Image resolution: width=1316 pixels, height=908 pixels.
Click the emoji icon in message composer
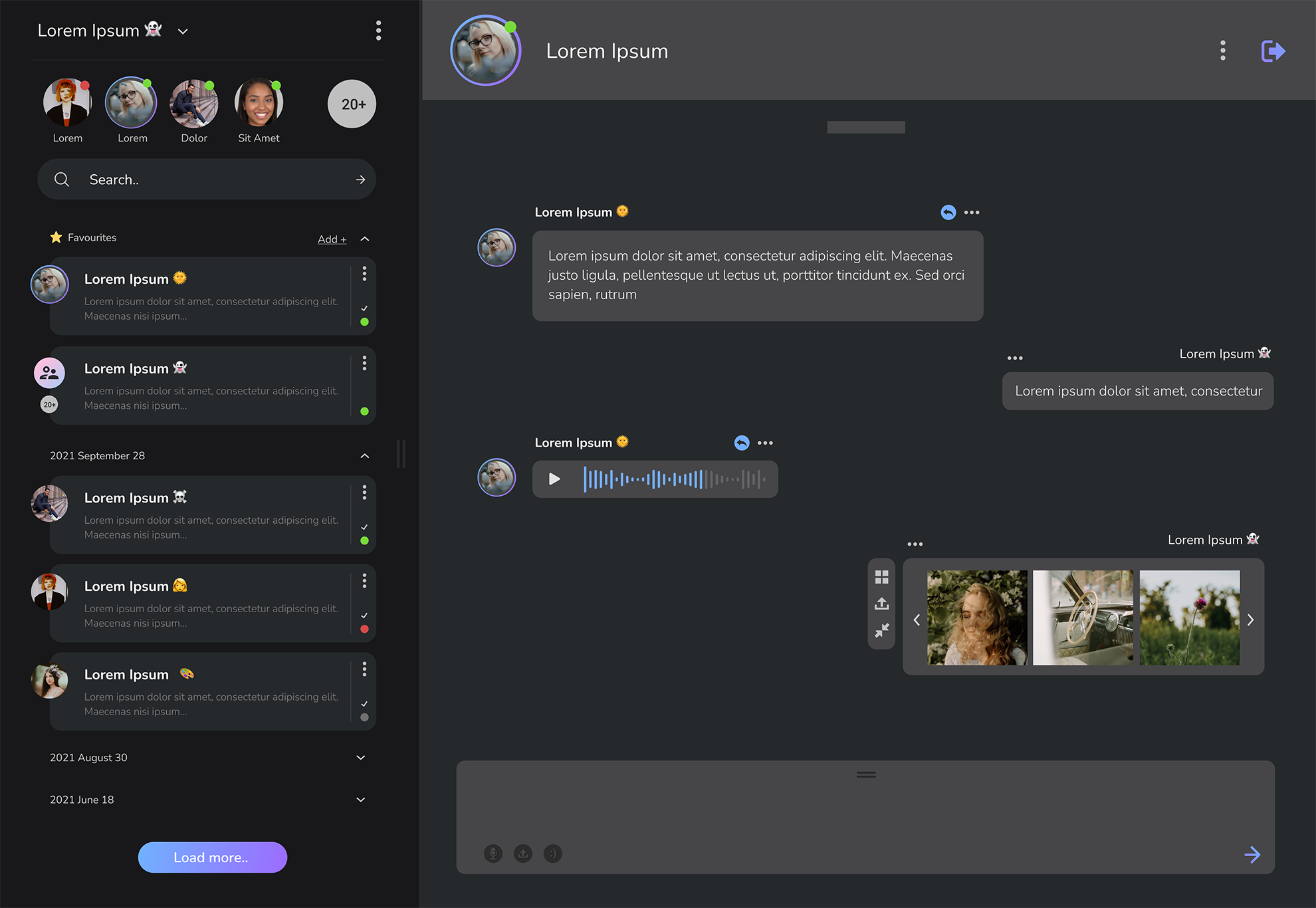553,853
